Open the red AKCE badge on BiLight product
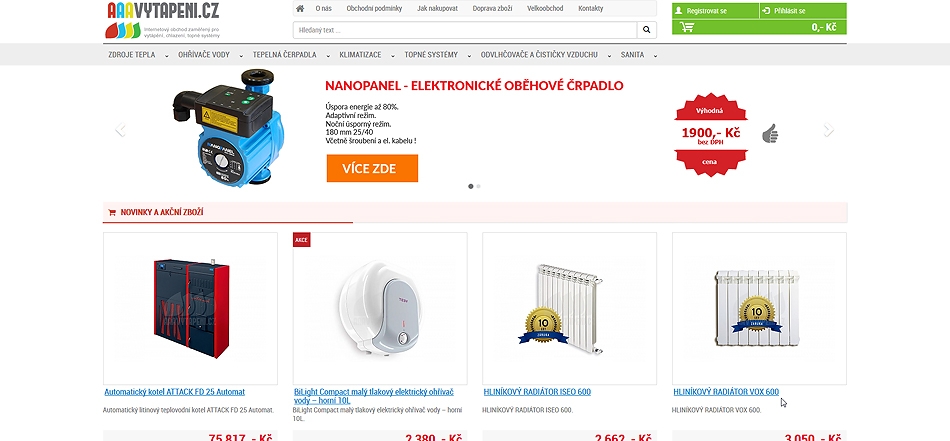Screen dimensions: 950x441 point(301,239)
